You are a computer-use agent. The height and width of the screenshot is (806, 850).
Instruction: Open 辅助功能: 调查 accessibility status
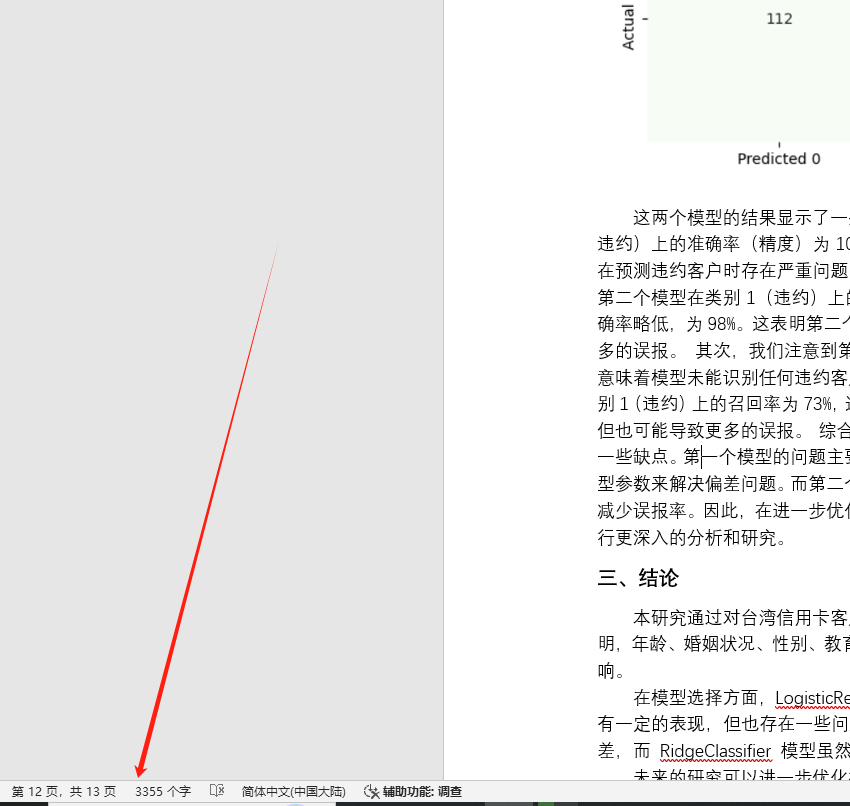[x=413, y=791]
